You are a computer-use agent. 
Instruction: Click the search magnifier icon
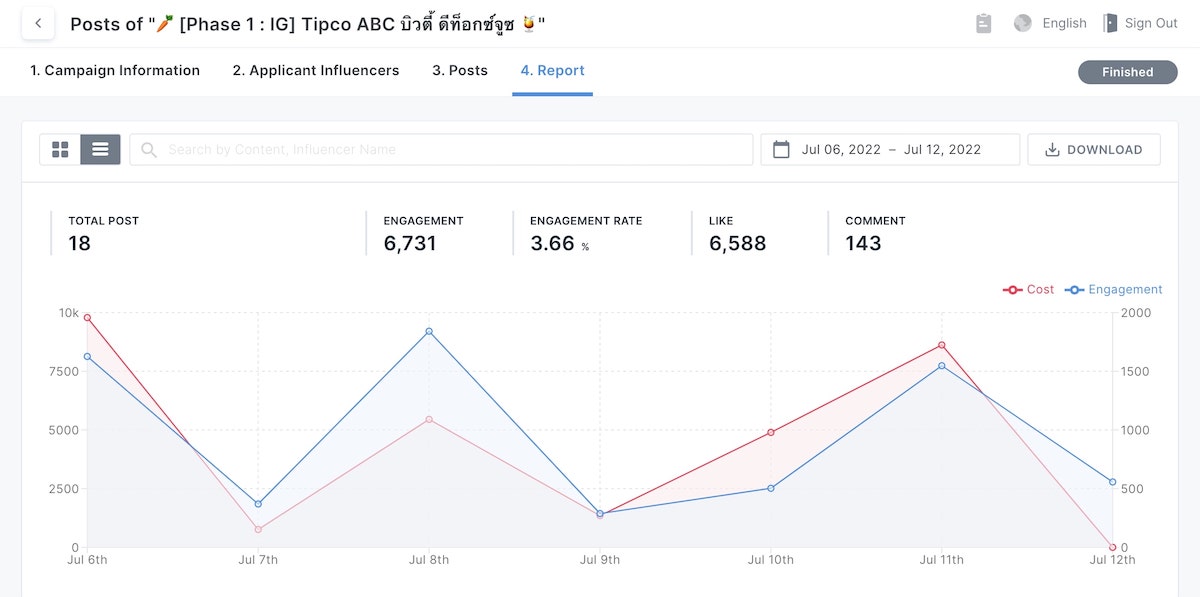pyautogui.click(x=149, y=150)
